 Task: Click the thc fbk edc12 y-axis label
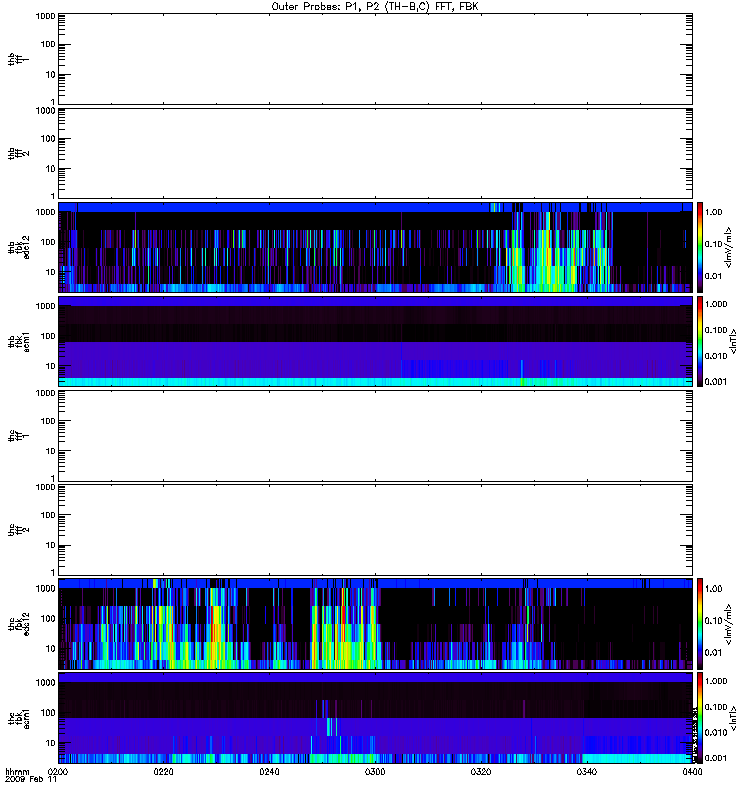[19, 623]
